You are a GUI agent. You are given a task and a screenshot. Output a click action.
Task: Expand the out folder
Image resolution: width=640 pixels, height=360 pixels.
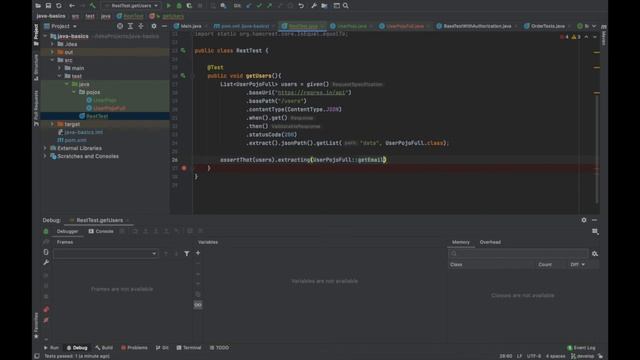click(53, 52)
